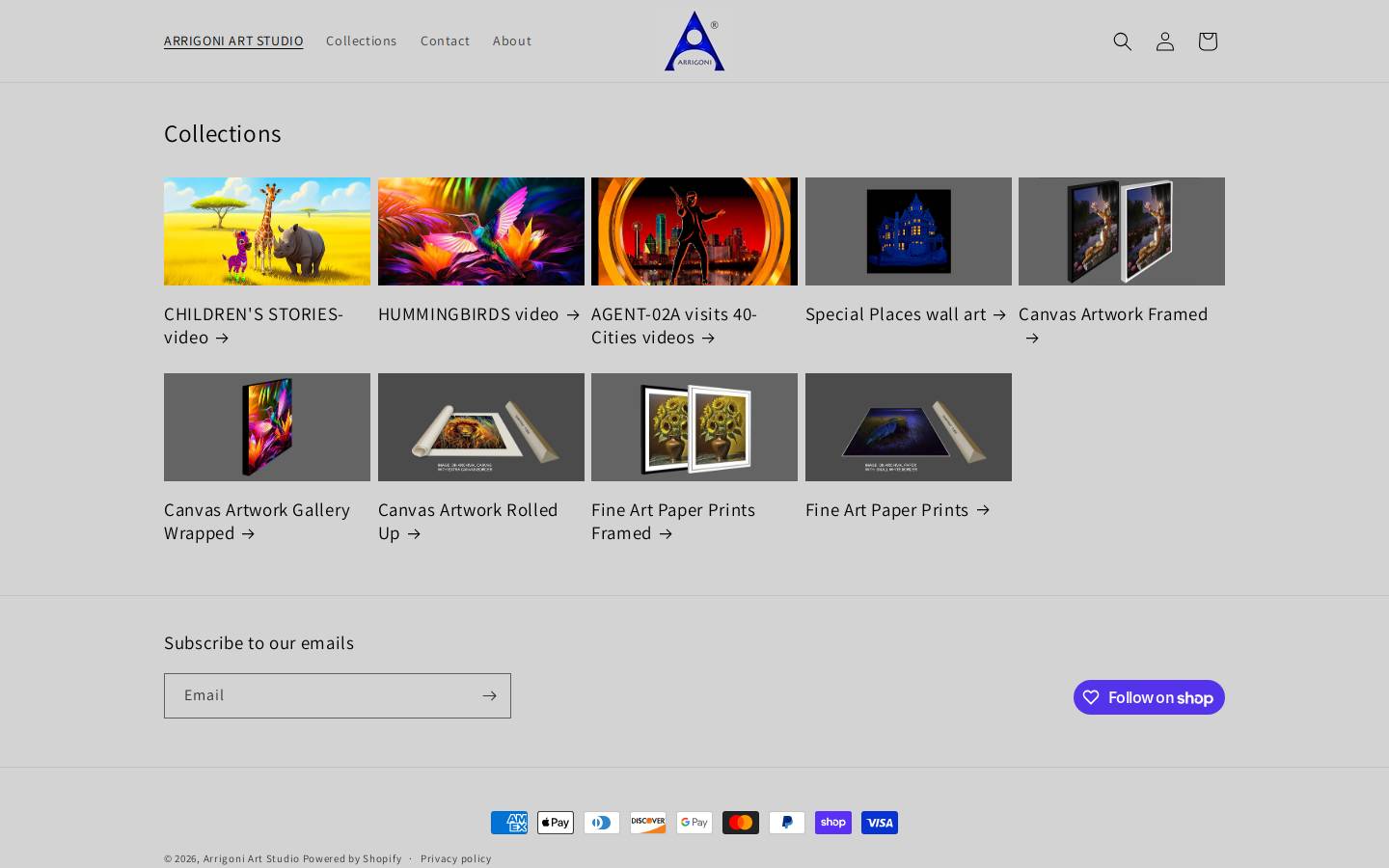This screenshot has width=1389, height=868.
Task: Open the Collections menu item
Action: tap(362, 41)
